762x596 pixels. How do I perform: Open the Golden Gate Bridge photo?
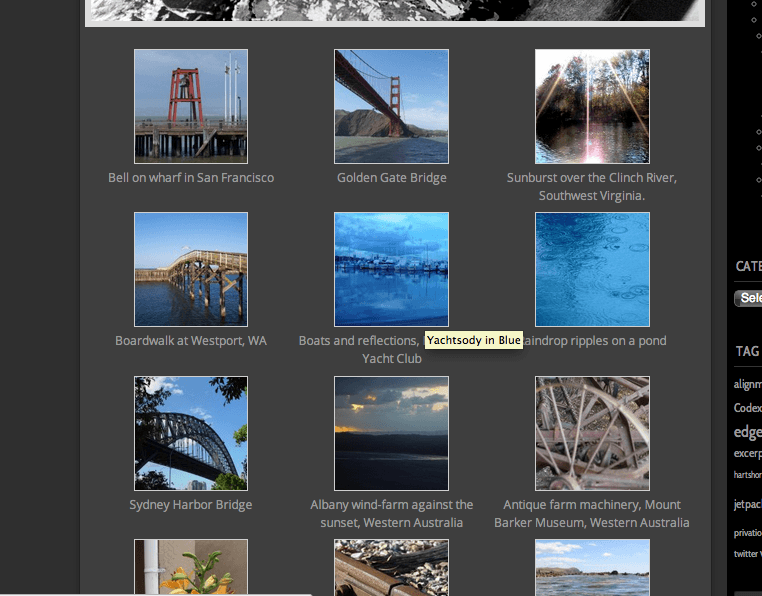(391, 106)
